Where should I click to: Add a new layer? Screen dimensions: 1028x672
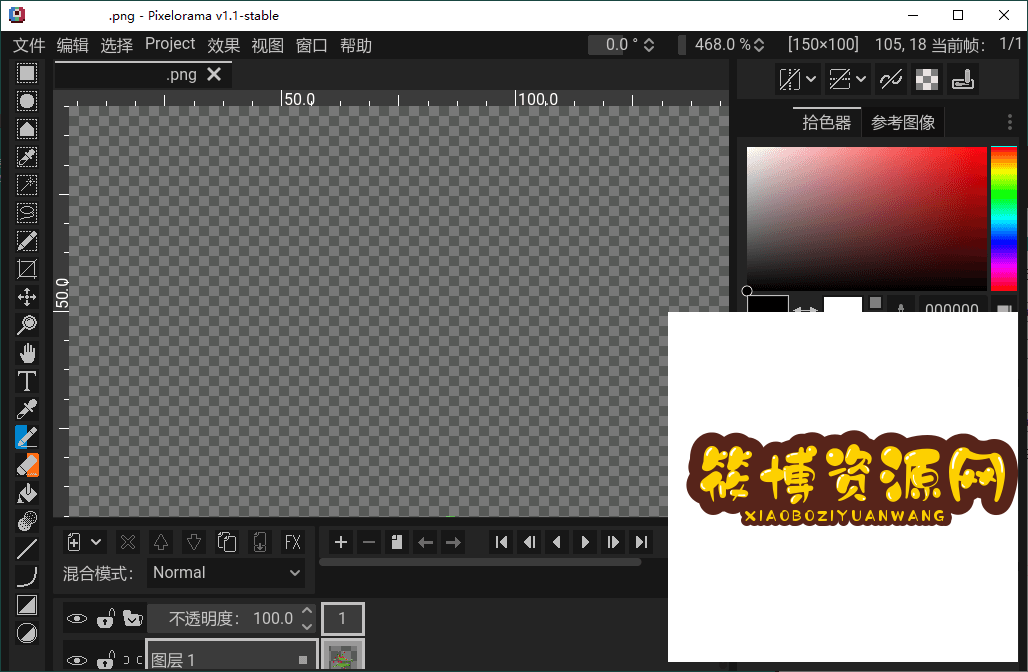(74, 542)
